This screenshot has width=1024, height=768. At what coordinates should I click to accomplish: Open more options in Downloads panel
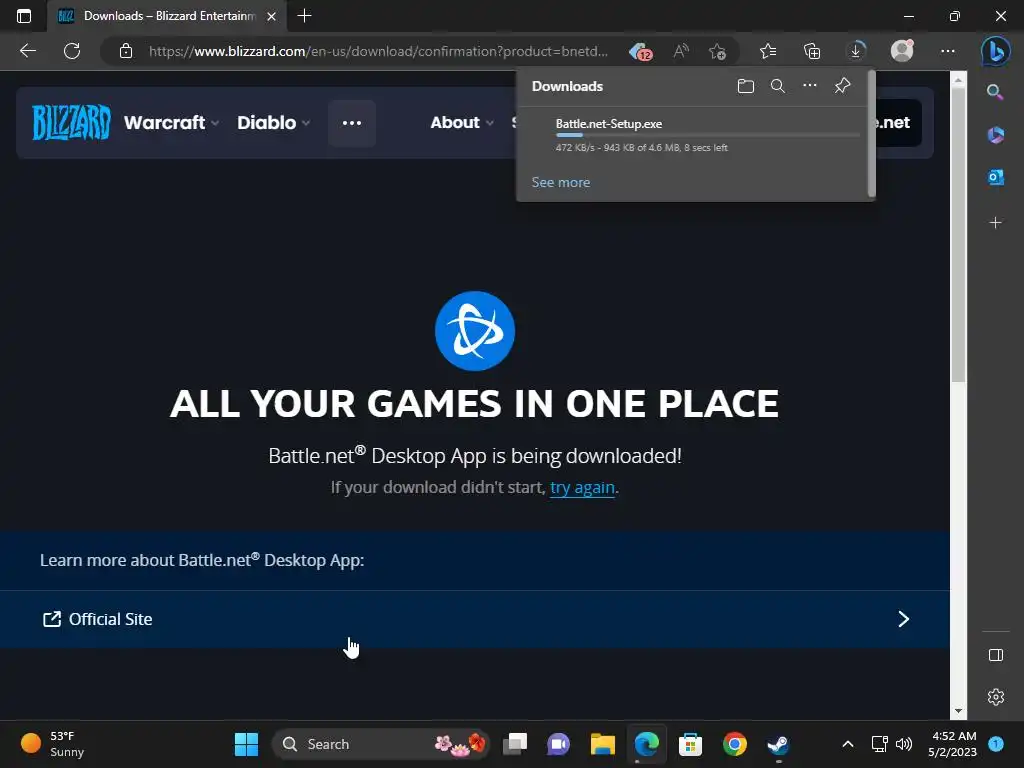tap(810, 86)
